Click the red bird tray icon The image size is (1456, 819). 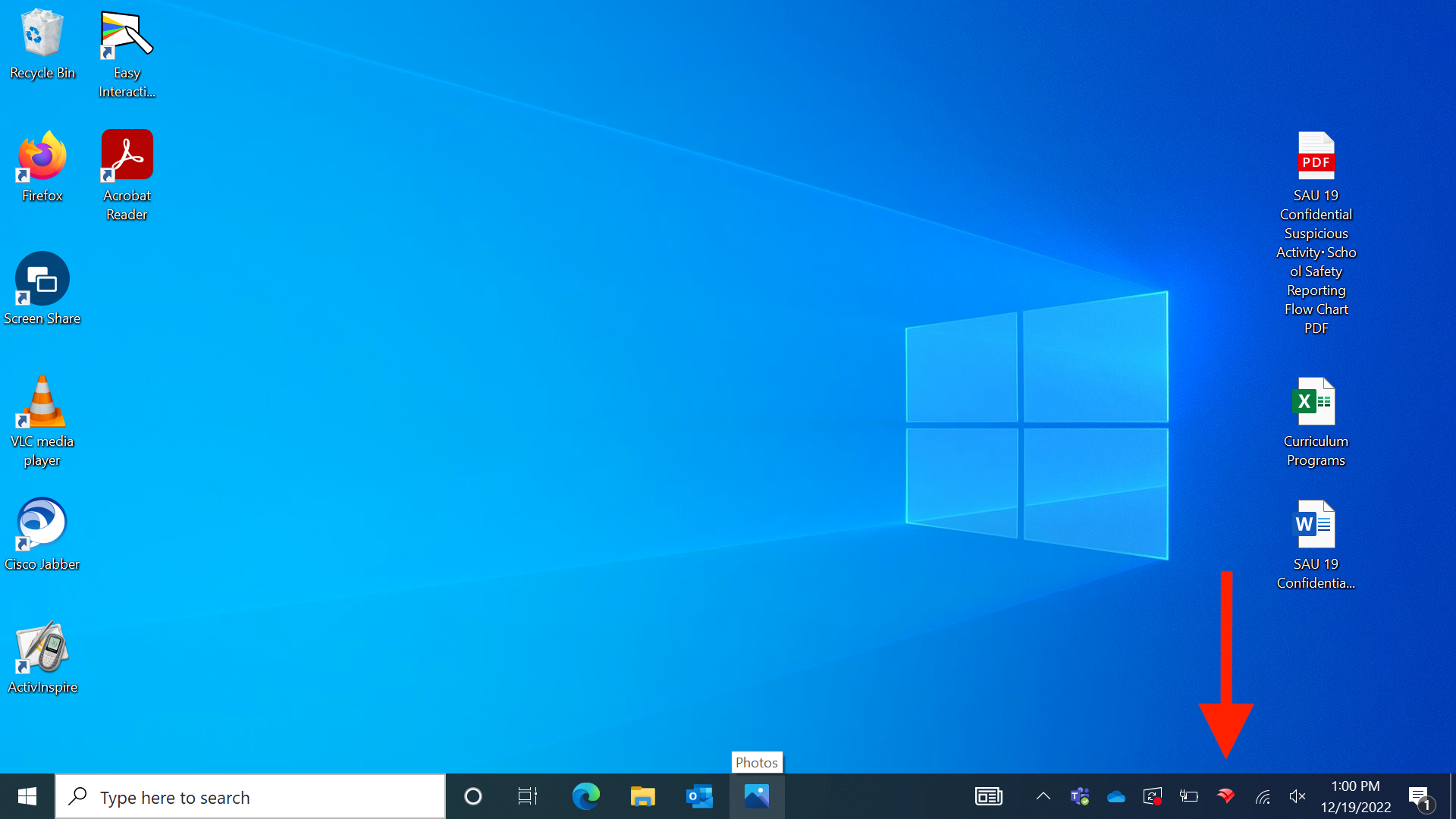1225,796
